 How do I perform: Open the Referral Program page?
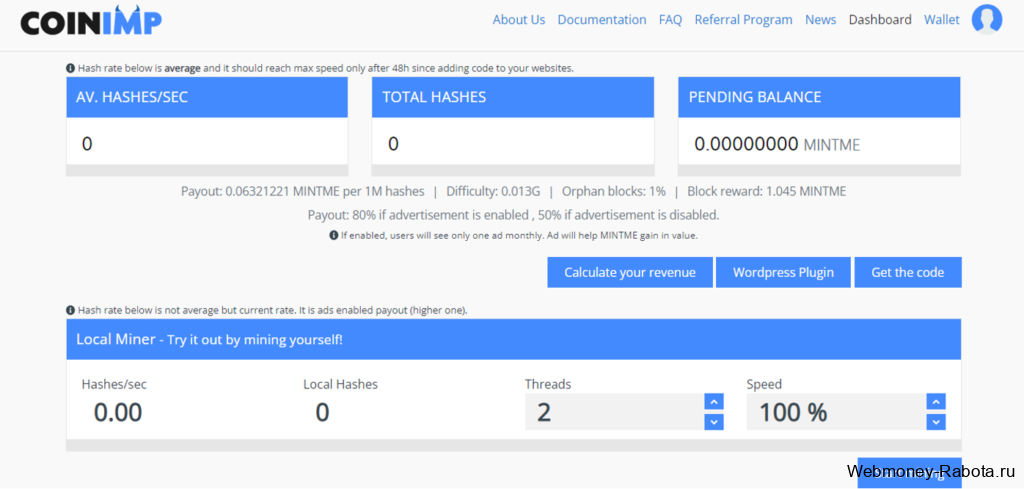click(x=743, y=20)
